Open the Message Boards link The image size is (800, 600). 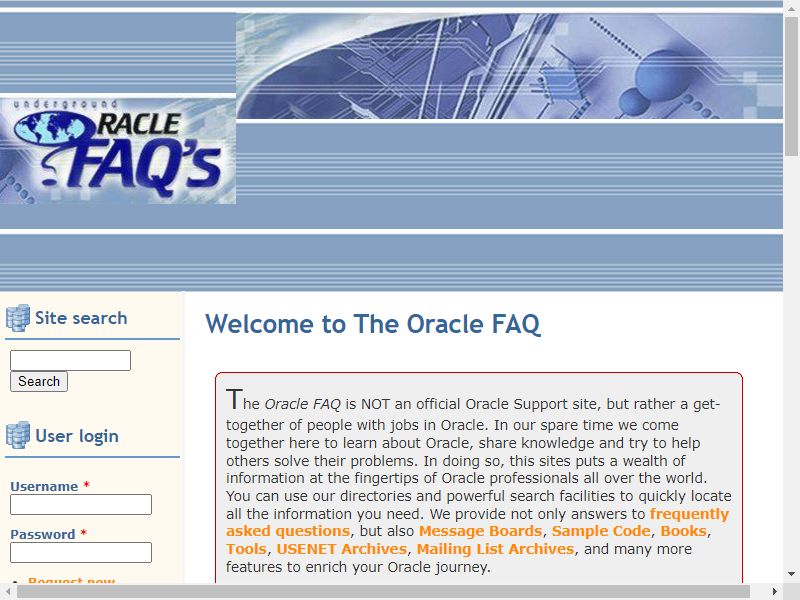pos(480,531)
